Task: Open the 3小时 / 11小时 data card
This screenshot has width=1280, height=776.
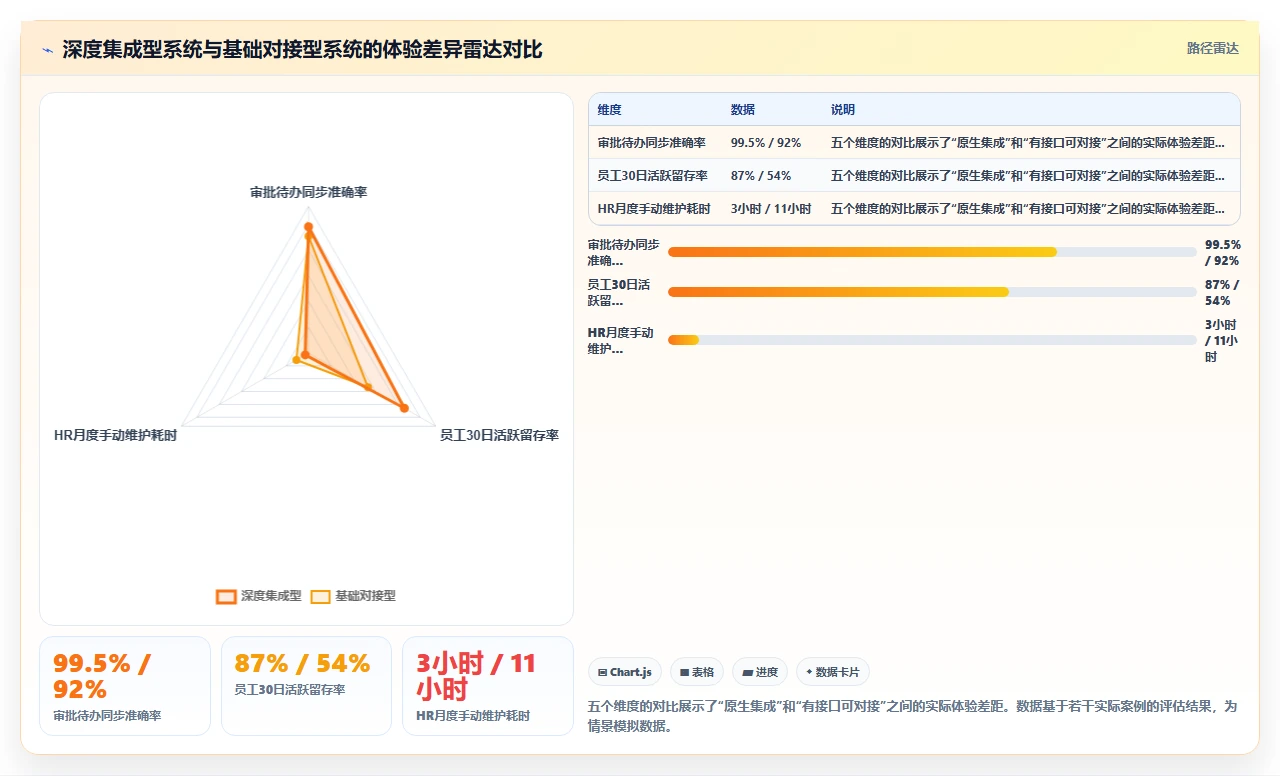Action: pos(488,686)
